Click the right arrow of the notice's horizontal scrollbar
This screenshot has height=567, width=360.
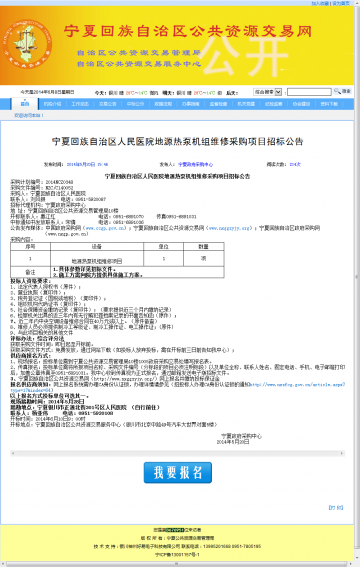click(342, 453)
